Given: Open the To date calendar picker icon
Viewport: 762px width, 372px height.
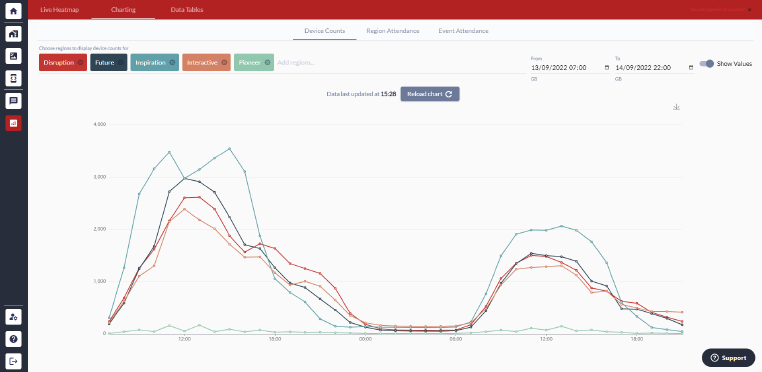Looking at the screenshot, I should click(691, 68).
